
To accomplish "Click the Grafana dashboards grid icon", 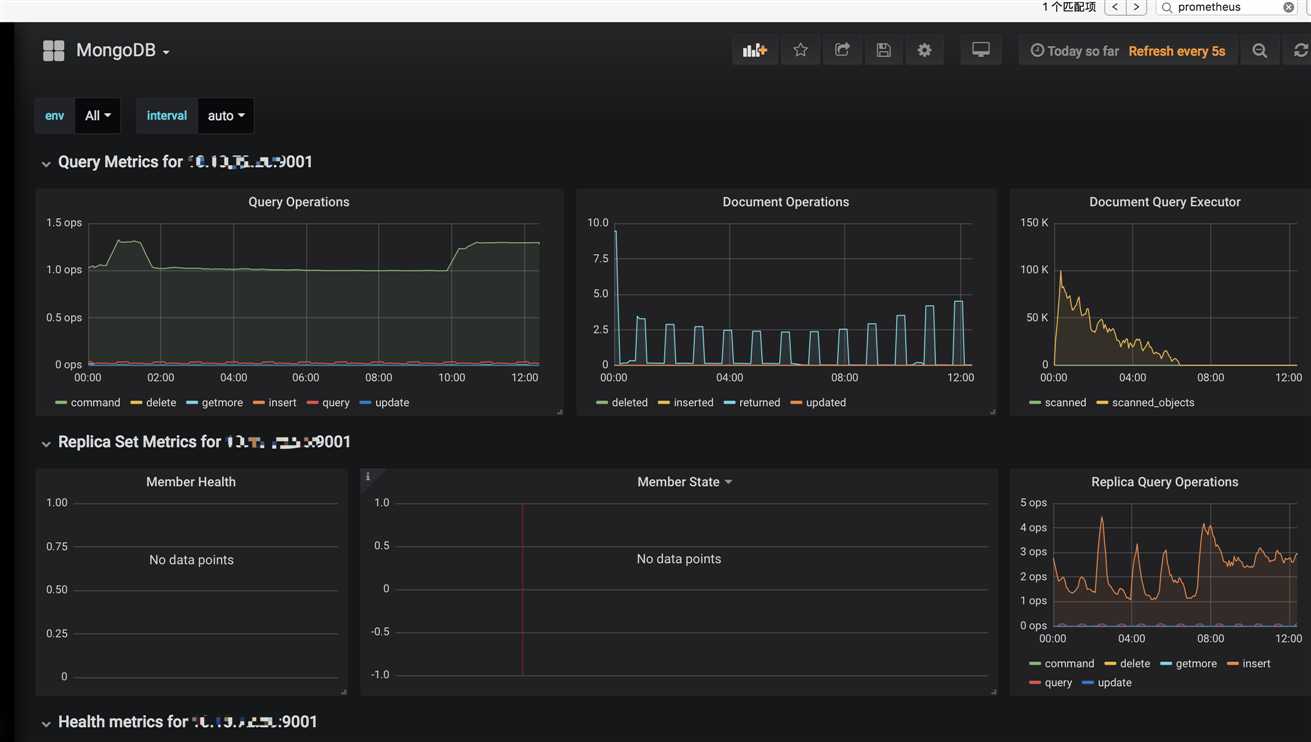I will [x=54, y=51].
